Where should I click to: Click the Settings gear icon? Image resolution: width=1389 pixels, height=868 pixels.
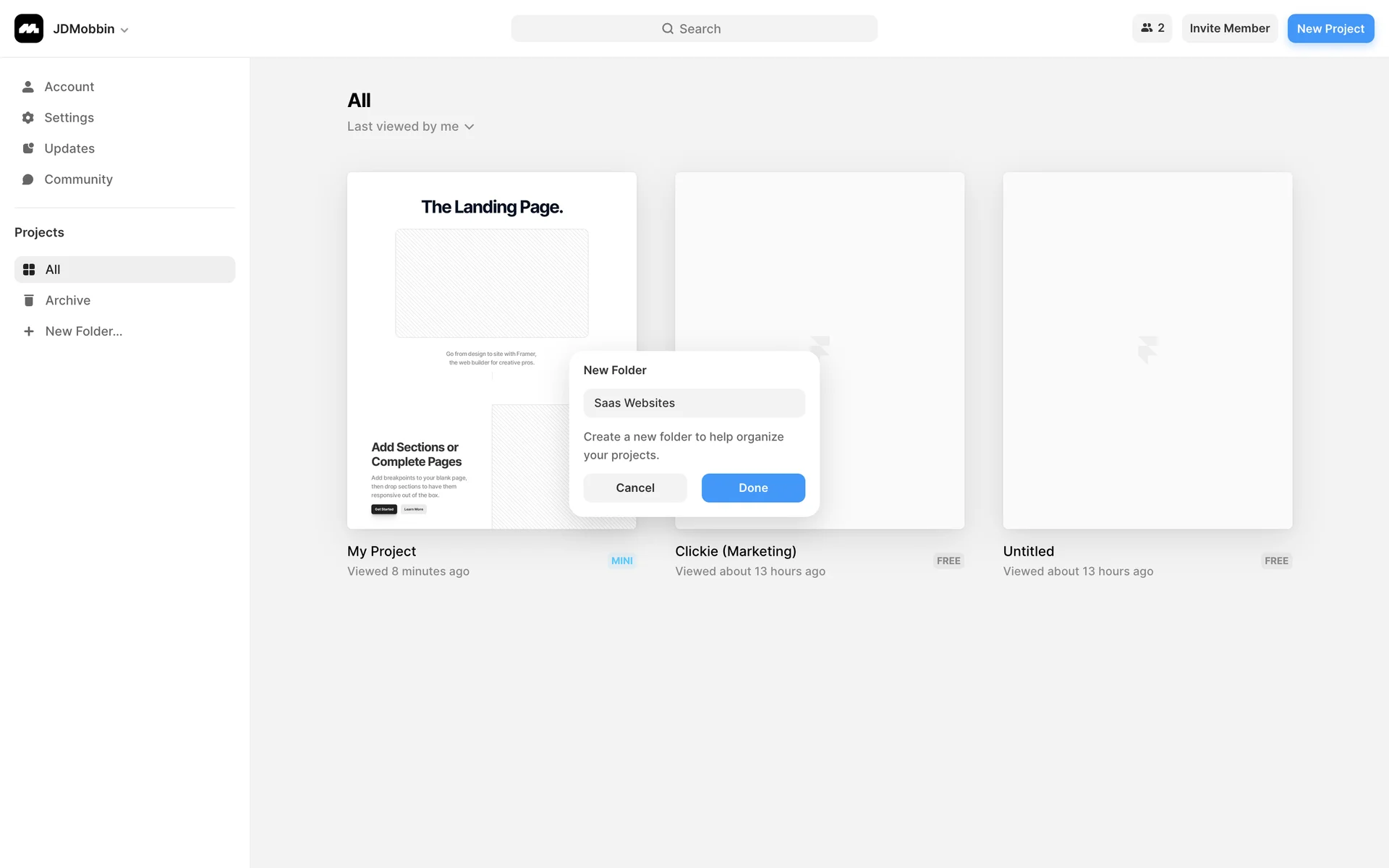click(28, 118)
